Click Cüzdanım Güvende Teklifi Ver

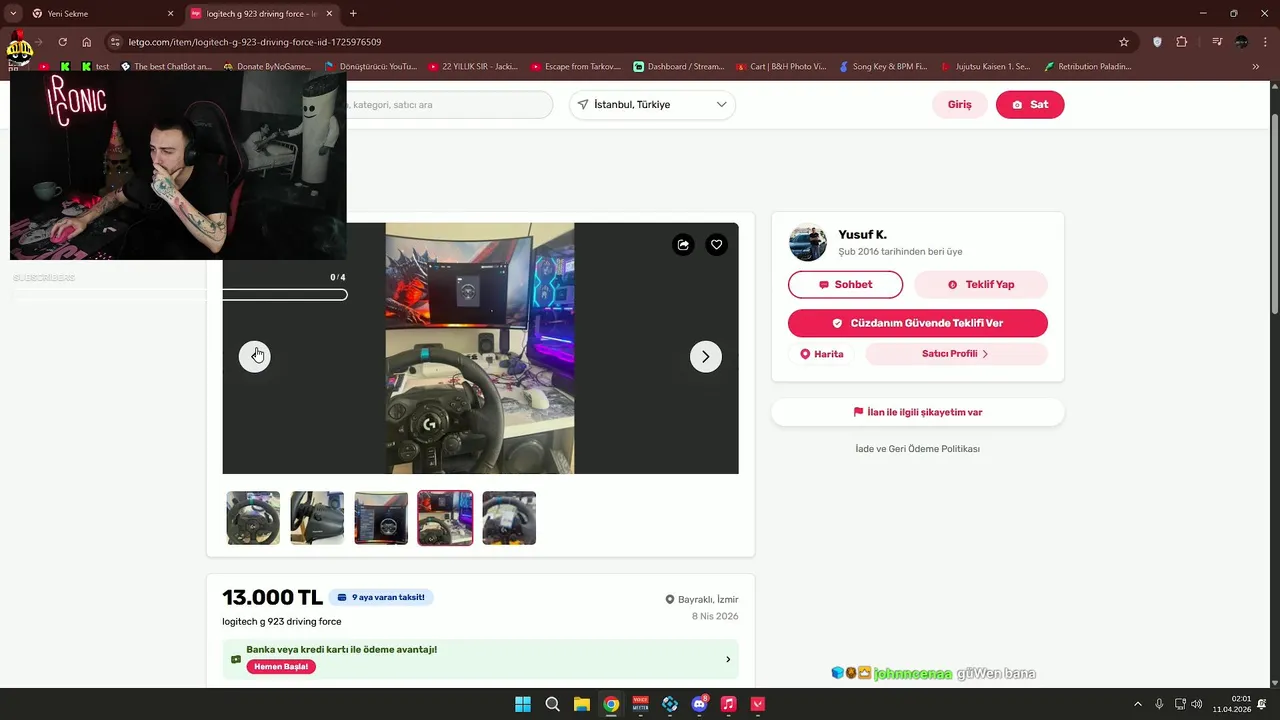(918, 323)
